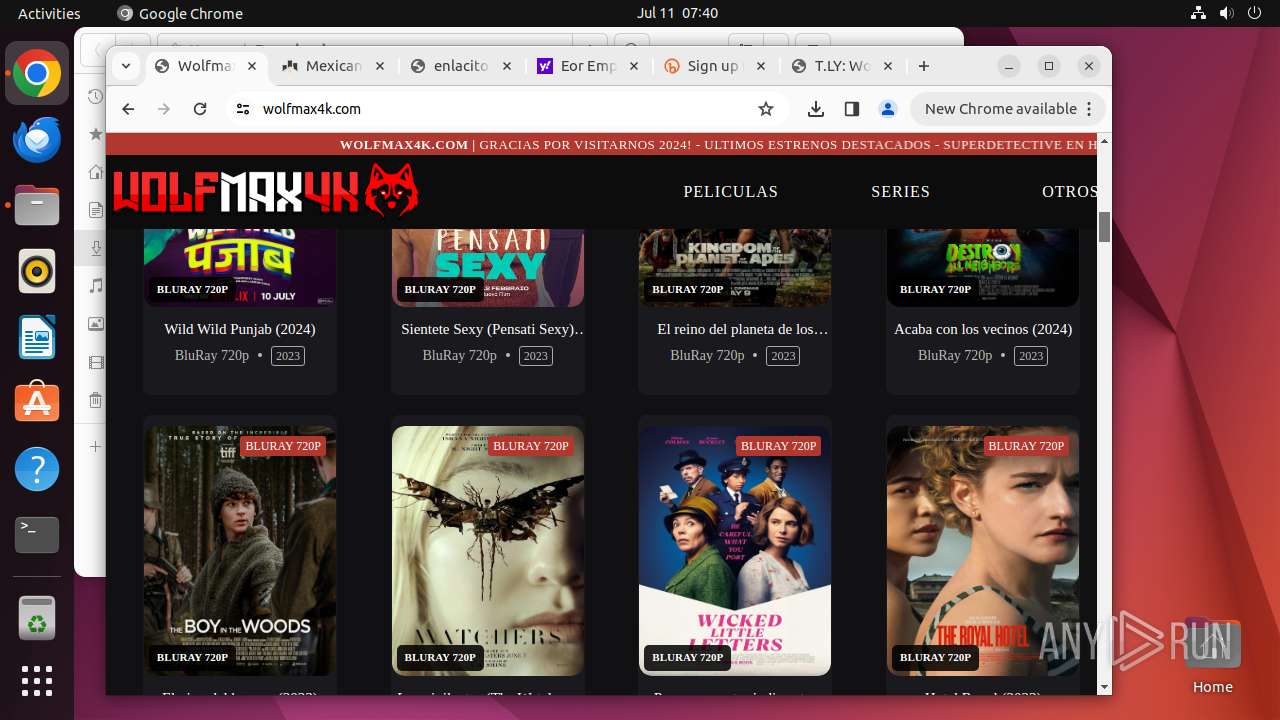This screenshot has height=720, width=1280.
Task: Open Trash from the dock
Action: pos(37,618)
